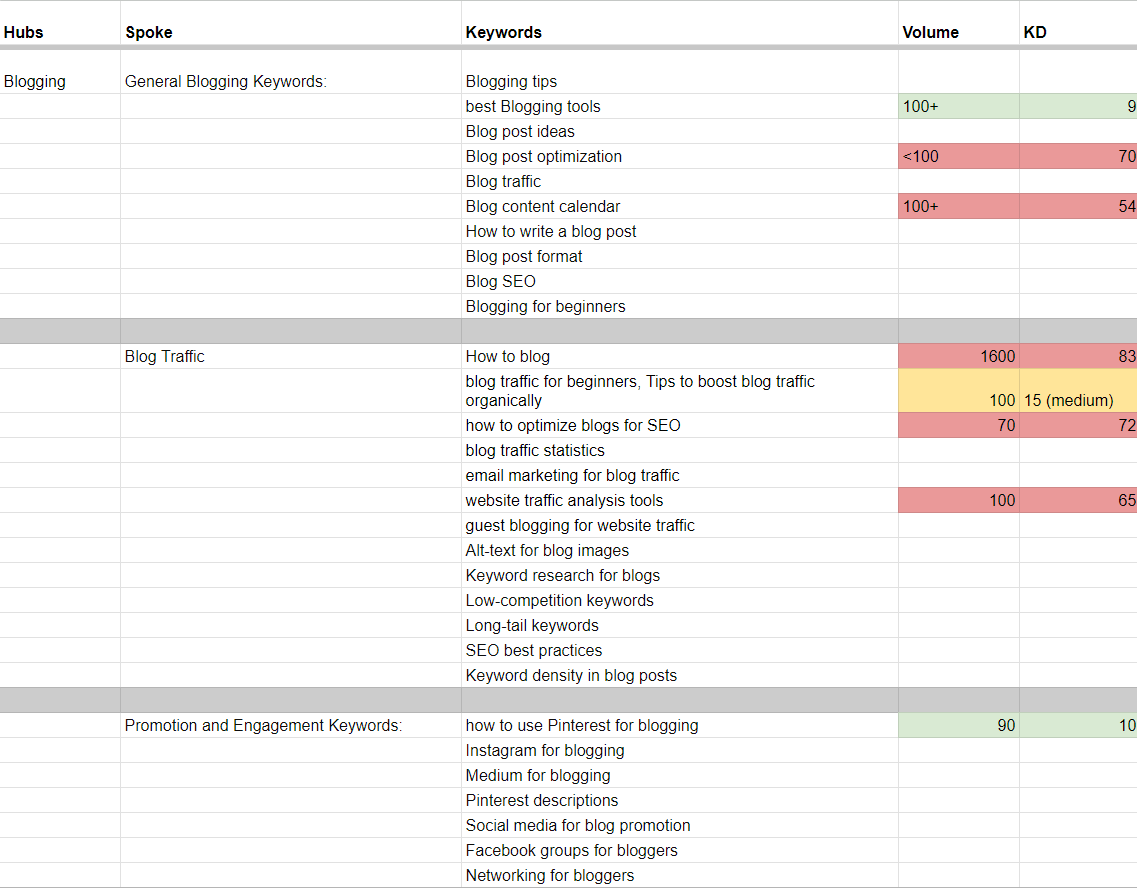This screenshot has height=888, width=1137.
Task: Click KD cell in Blog post optimization row
Action: click(x=1078, y=157)
